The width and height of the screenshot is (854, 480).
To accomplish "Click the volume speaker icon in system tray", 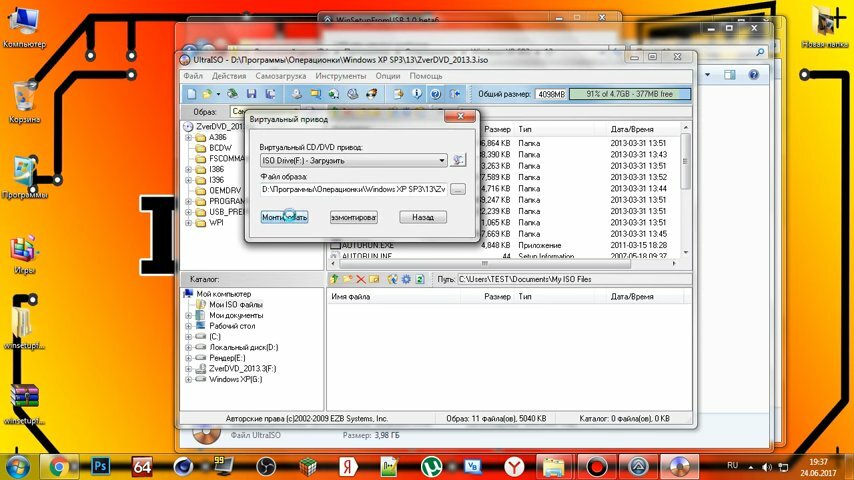I will pos(767,467).
